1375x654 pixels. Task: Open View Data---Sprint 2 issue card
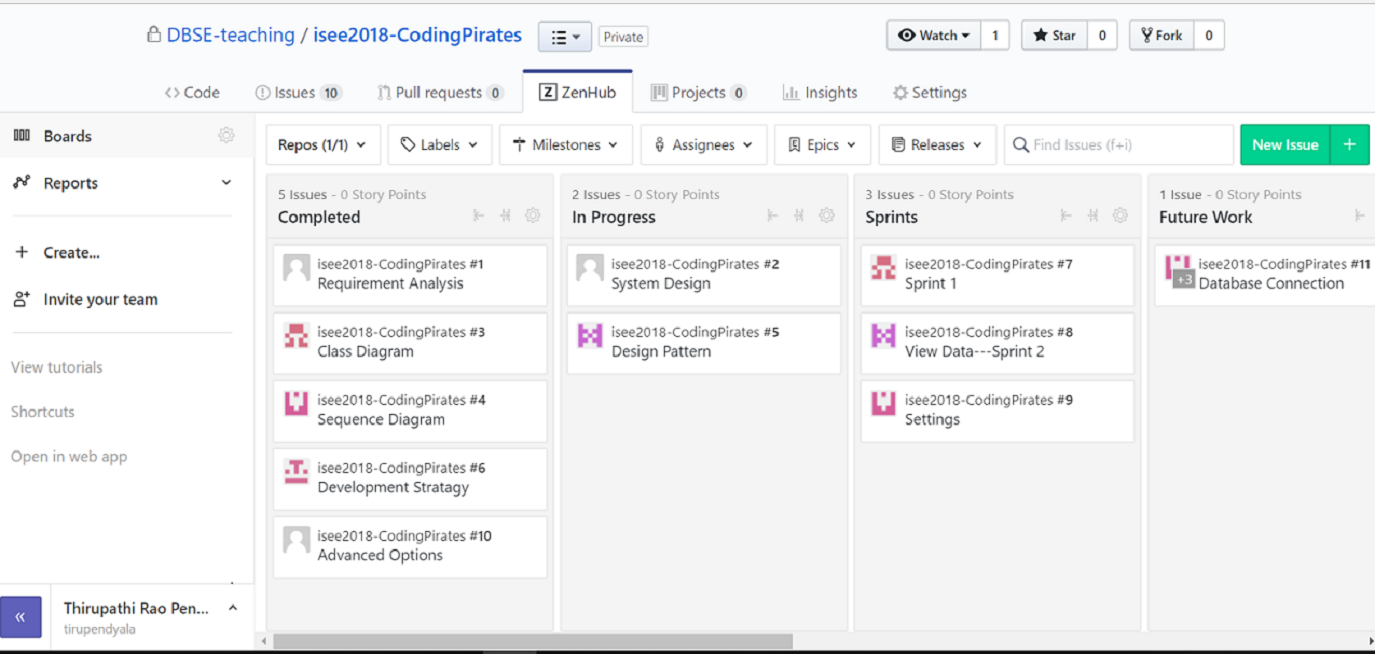coord(997,343)
